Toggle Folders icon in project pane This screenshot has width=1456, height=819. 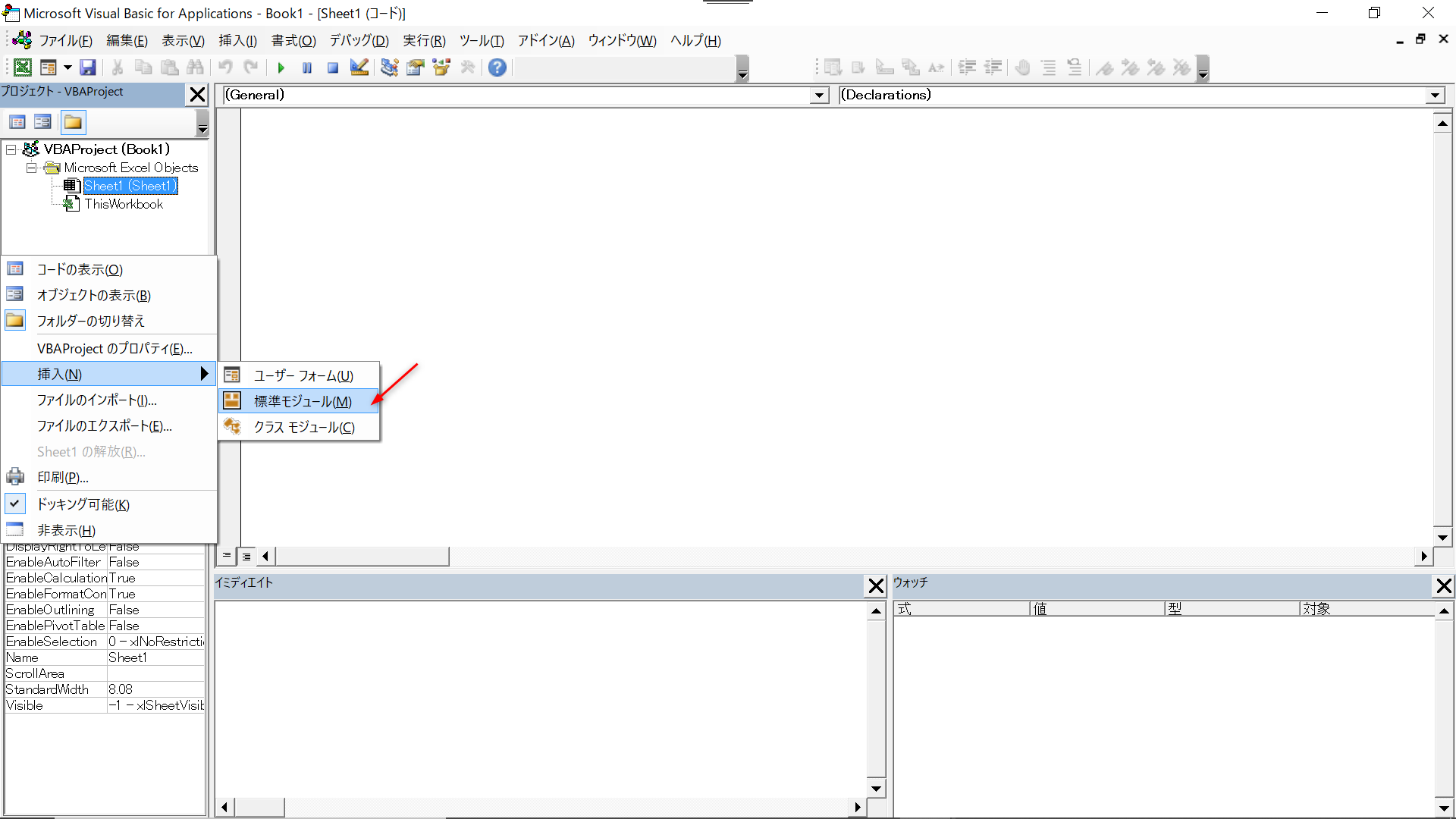click(73, 122)
